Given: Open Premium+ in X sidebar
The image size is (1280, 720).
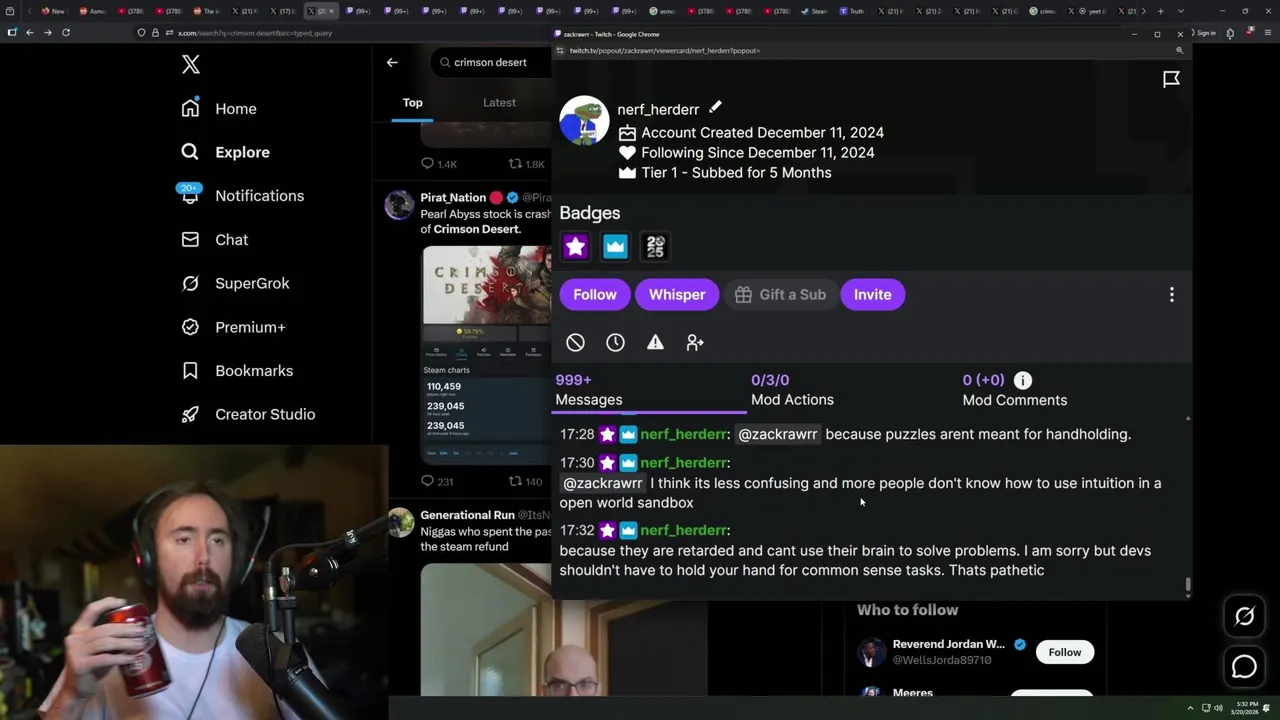Looking at the screenshot, I should pyautogui.click(x=250, y=327).
